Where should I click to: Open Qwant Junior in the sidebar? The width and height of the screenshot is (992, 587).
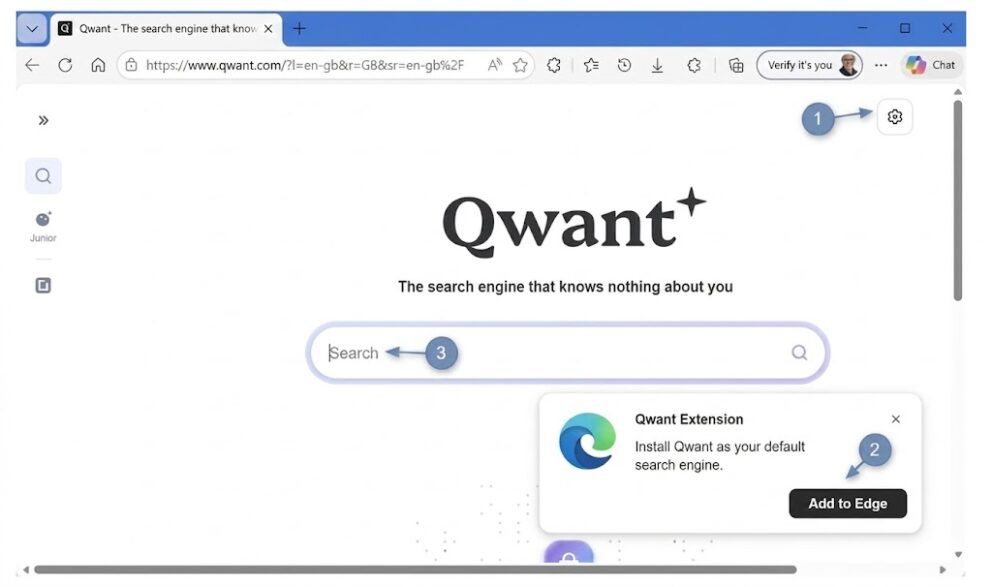pyautogui.click(x=43, y=226)
